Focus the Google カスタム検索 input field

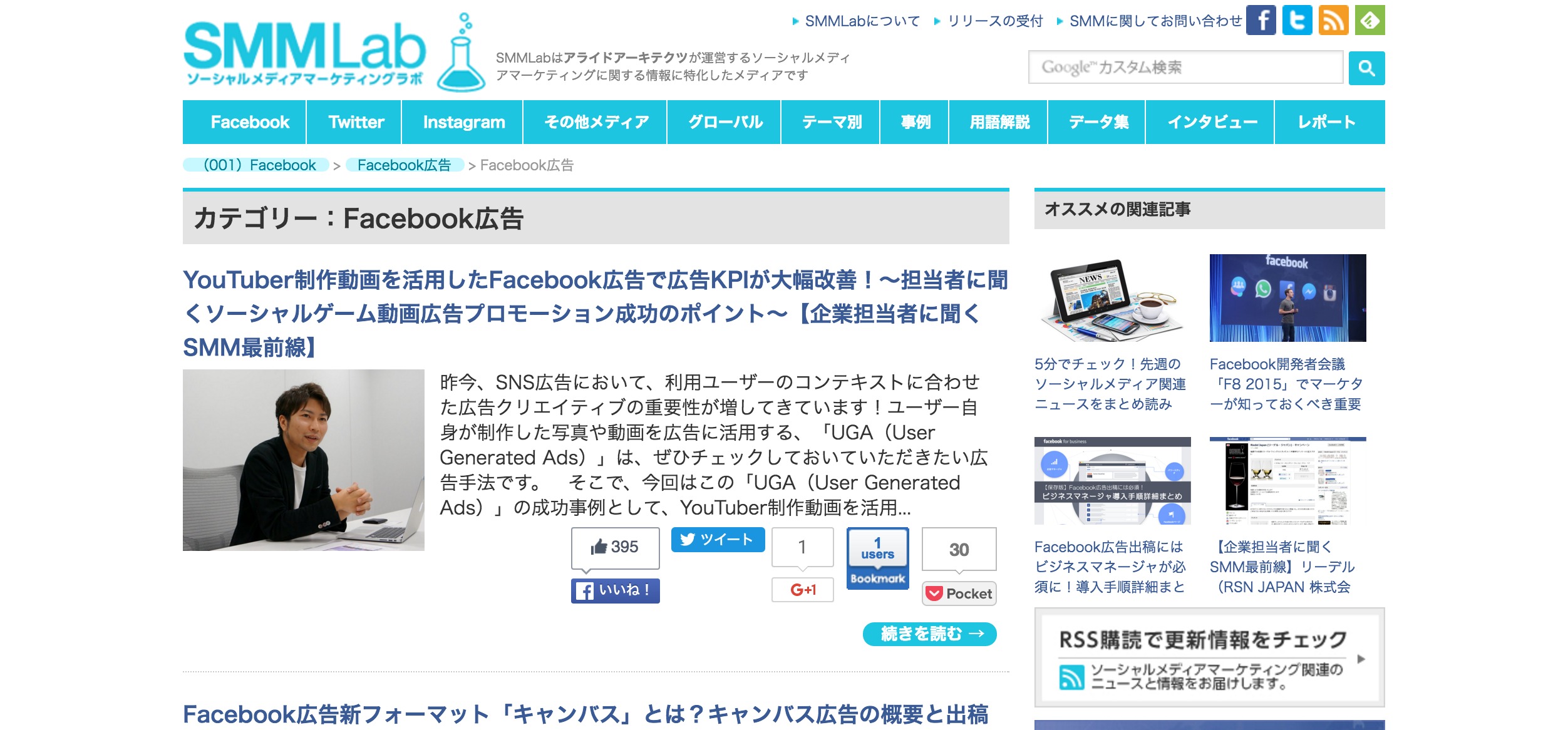1185,68
